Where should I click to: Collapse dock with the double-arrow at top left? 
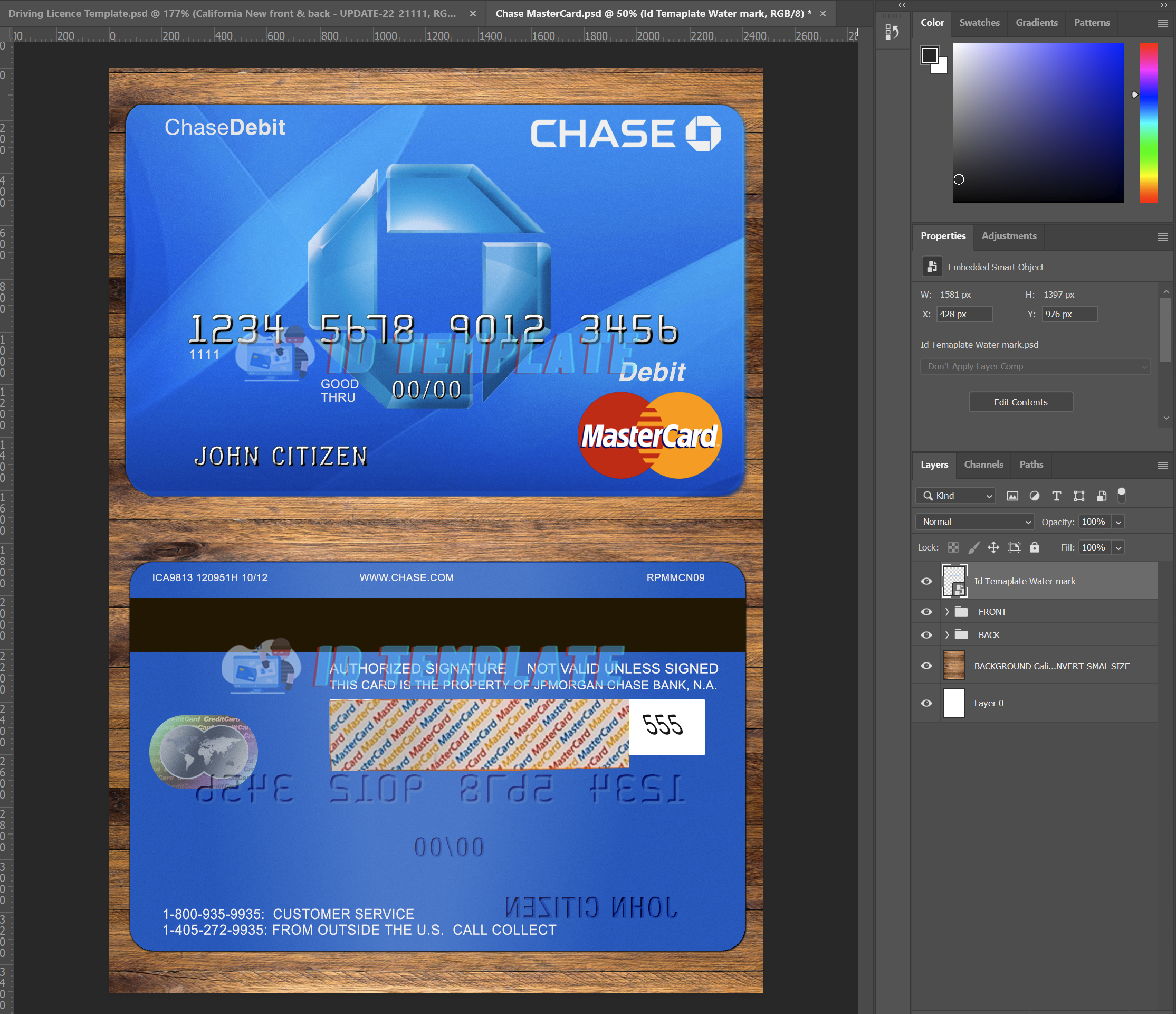(902, 5)
